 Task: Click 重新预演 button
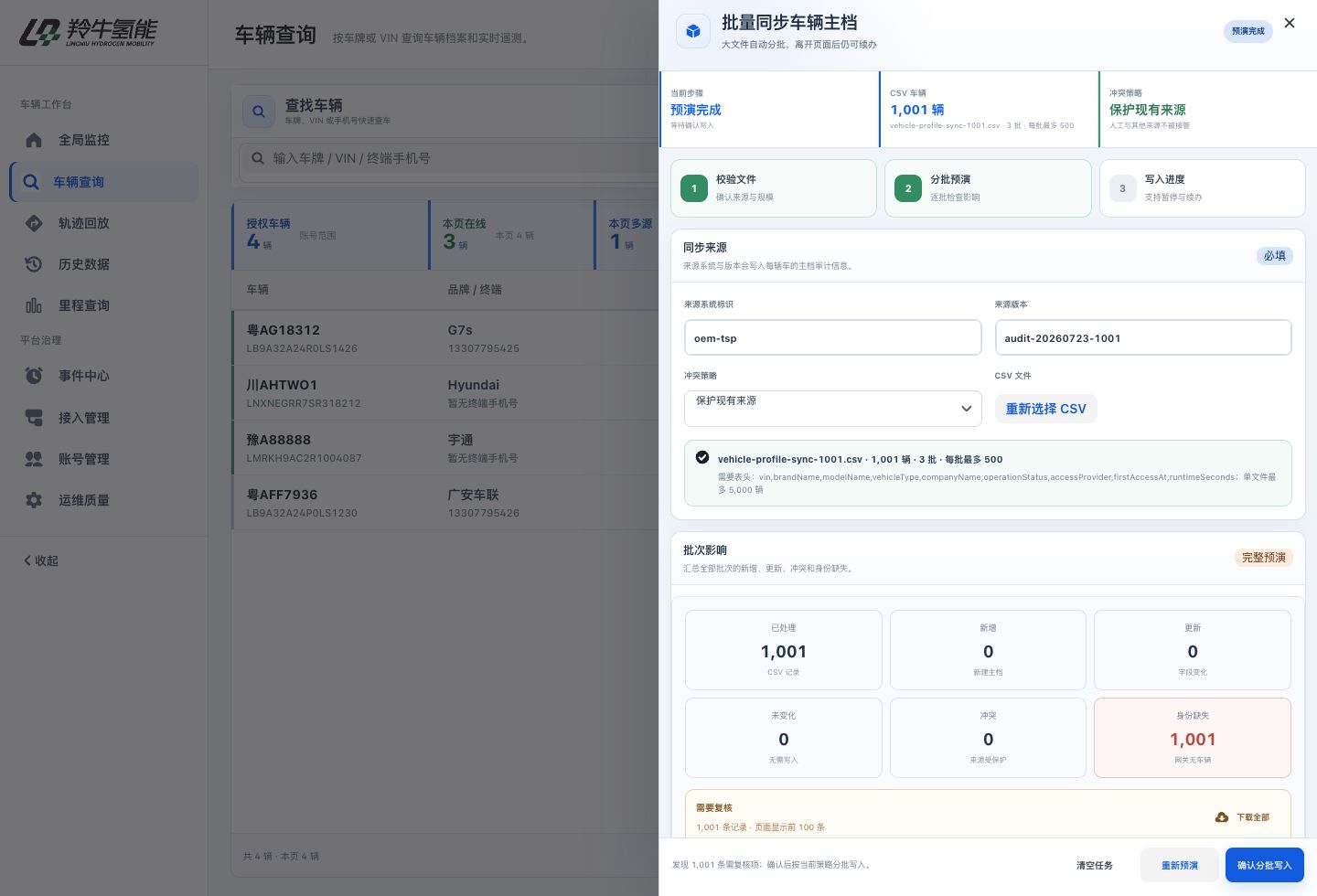pos(1180,865)
